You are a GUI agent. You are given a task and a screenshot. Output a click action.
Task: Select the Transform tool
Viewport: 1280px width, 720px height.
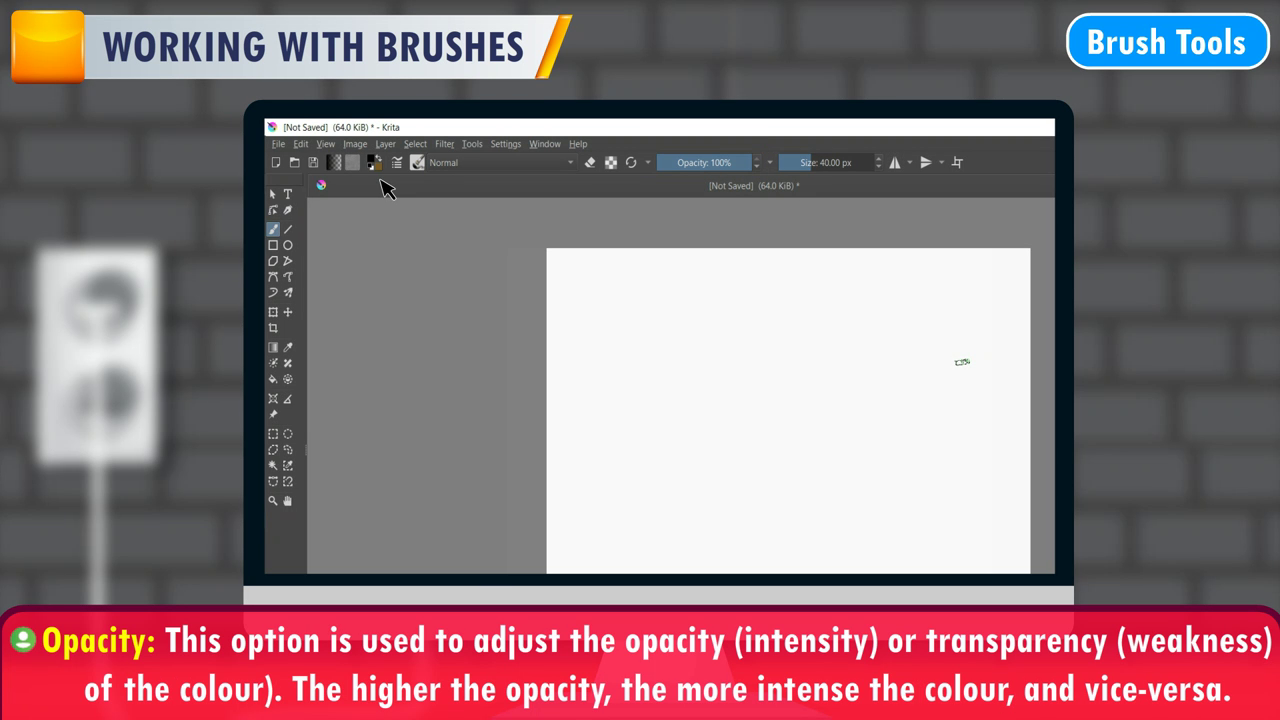(x=272, y=312)
